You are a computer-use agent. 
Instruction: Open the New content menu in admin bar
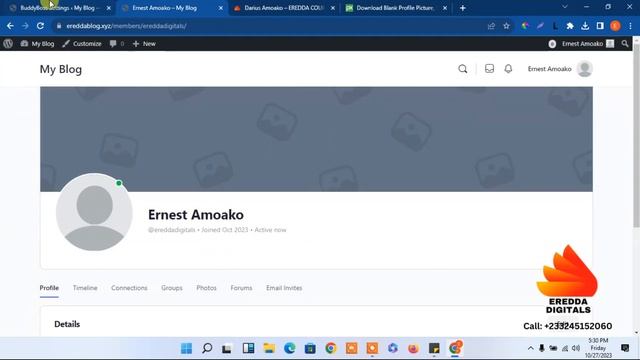click(144, 44)
